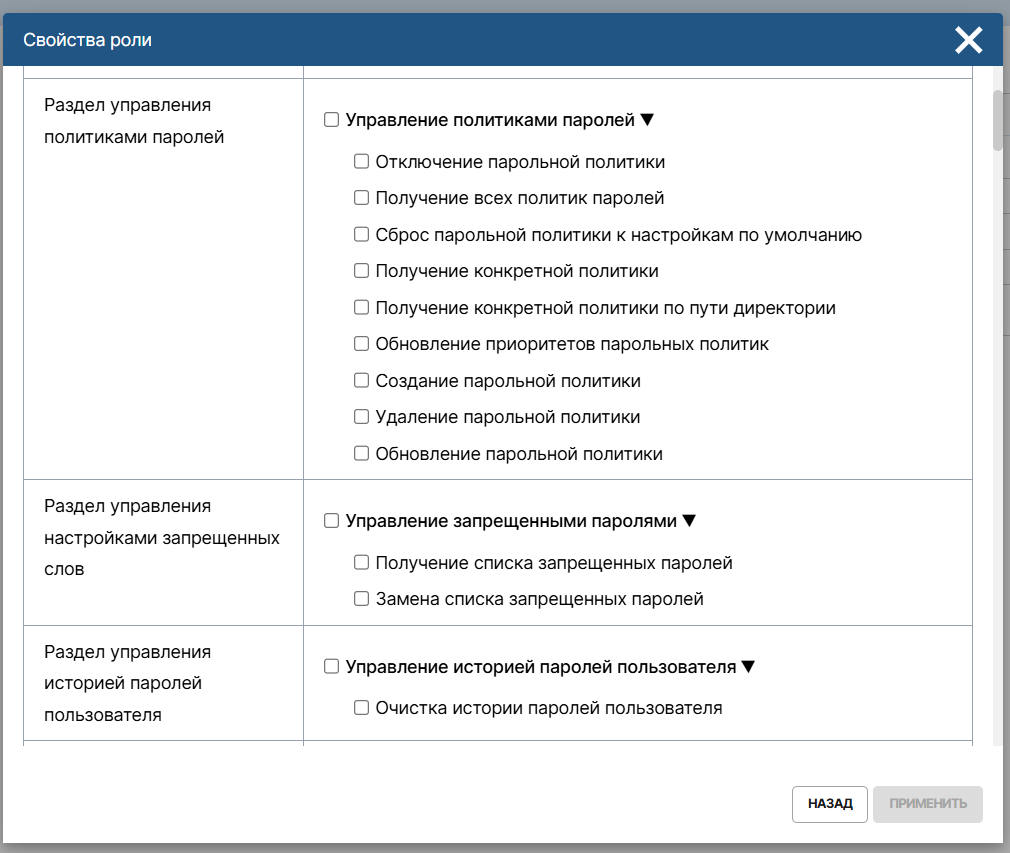This screenshot has height=853, width=1010.
Task: Tick Получение всех политик паролей
Action: (362, 198)
